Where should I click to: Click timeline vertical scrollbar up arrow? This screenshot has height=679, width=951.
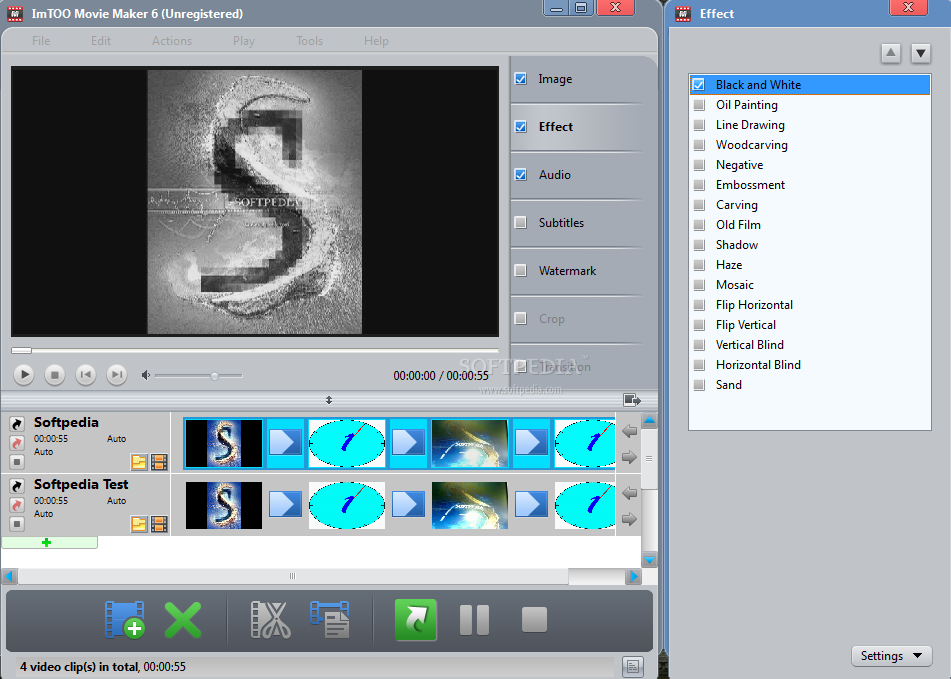pos(650,420)
